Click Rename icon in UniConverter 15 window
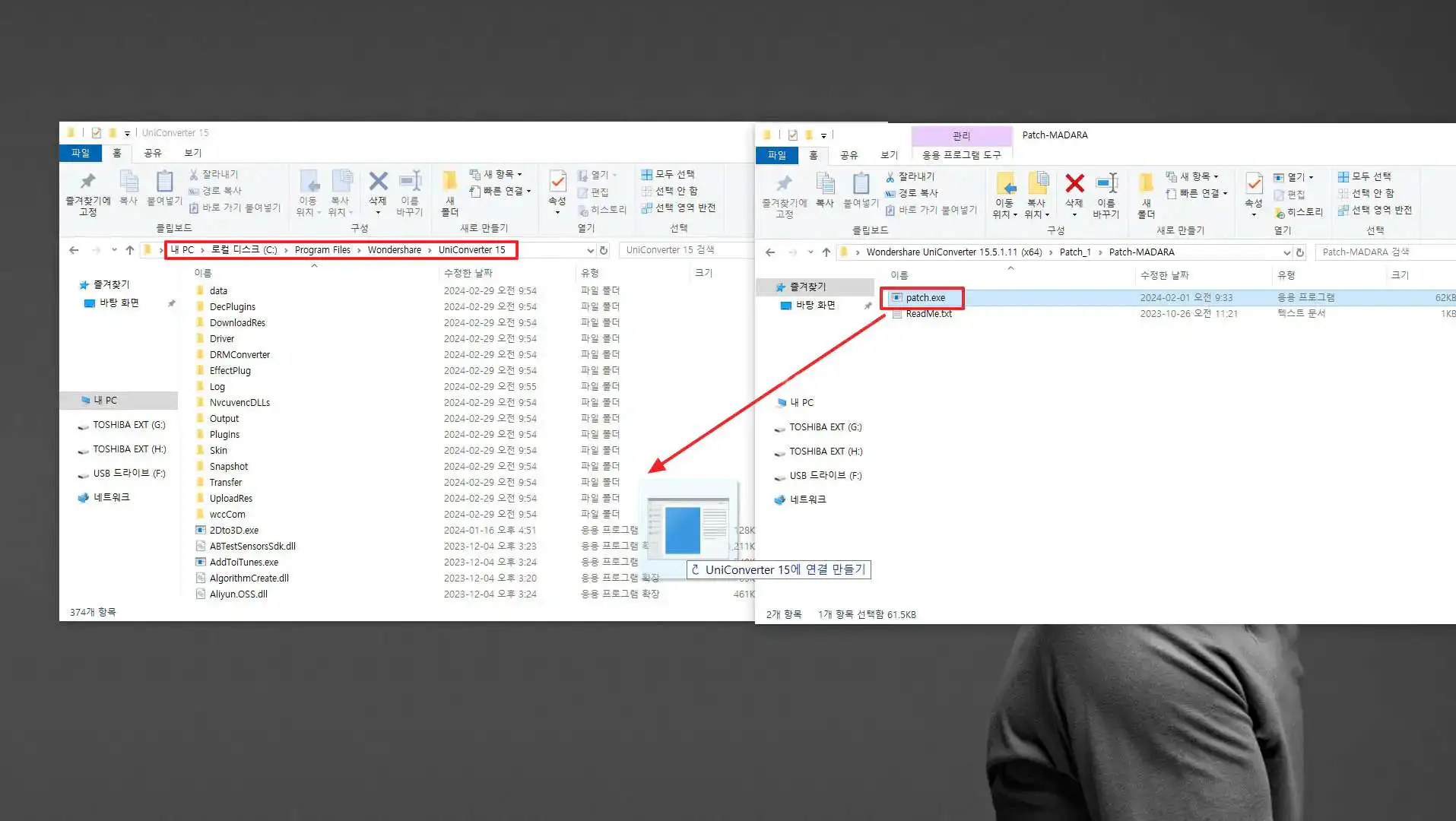Viewport: 1456px width, 821px height. pos(410,181)
